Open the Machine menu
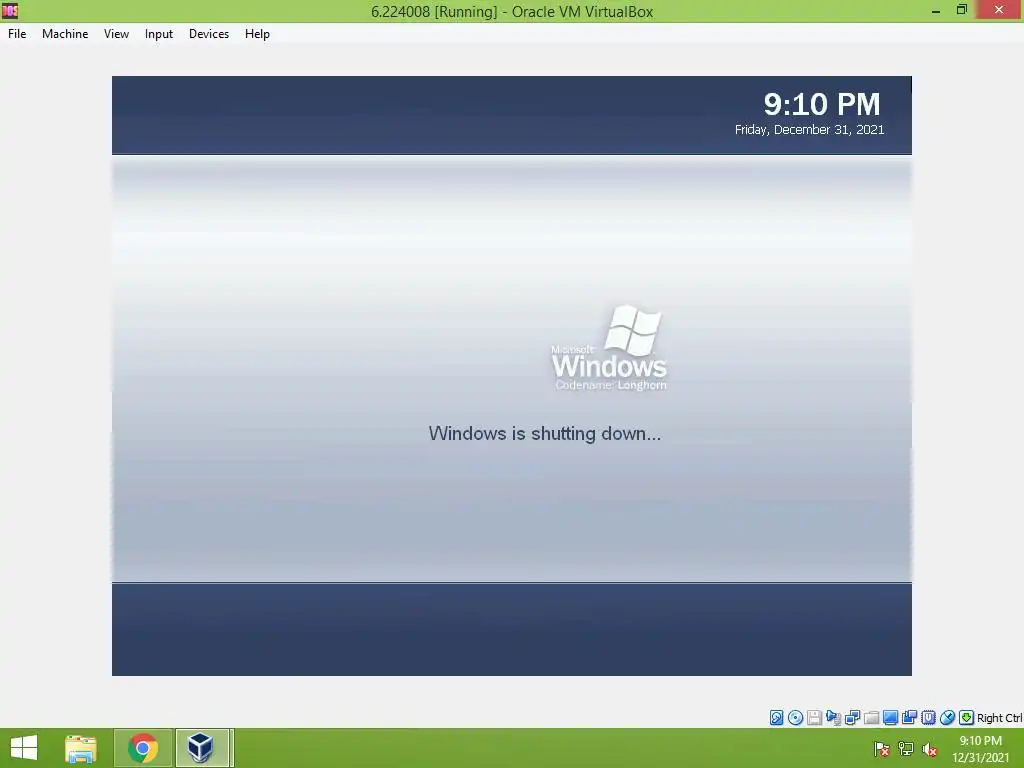The image size is (1024, 768). coord(65,34)
